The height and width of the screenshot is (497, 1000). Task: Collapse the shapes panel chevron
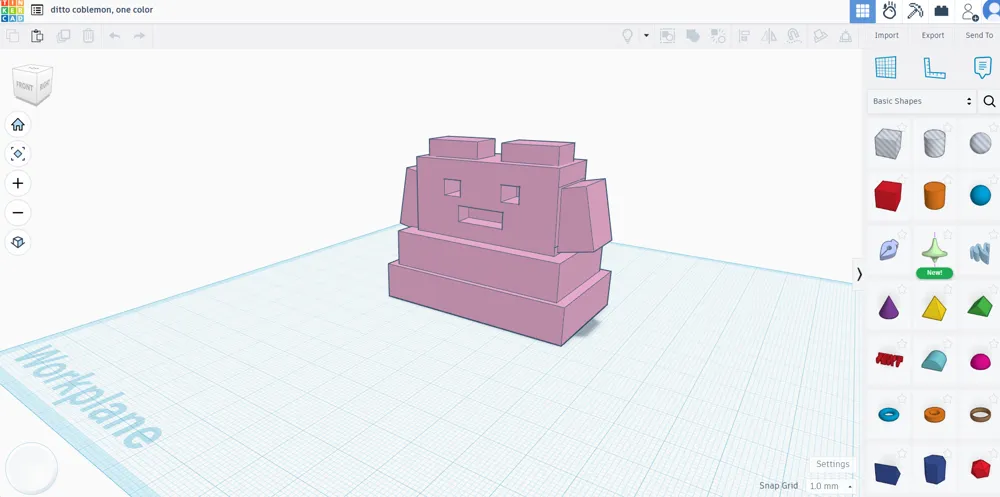[859, 274]
